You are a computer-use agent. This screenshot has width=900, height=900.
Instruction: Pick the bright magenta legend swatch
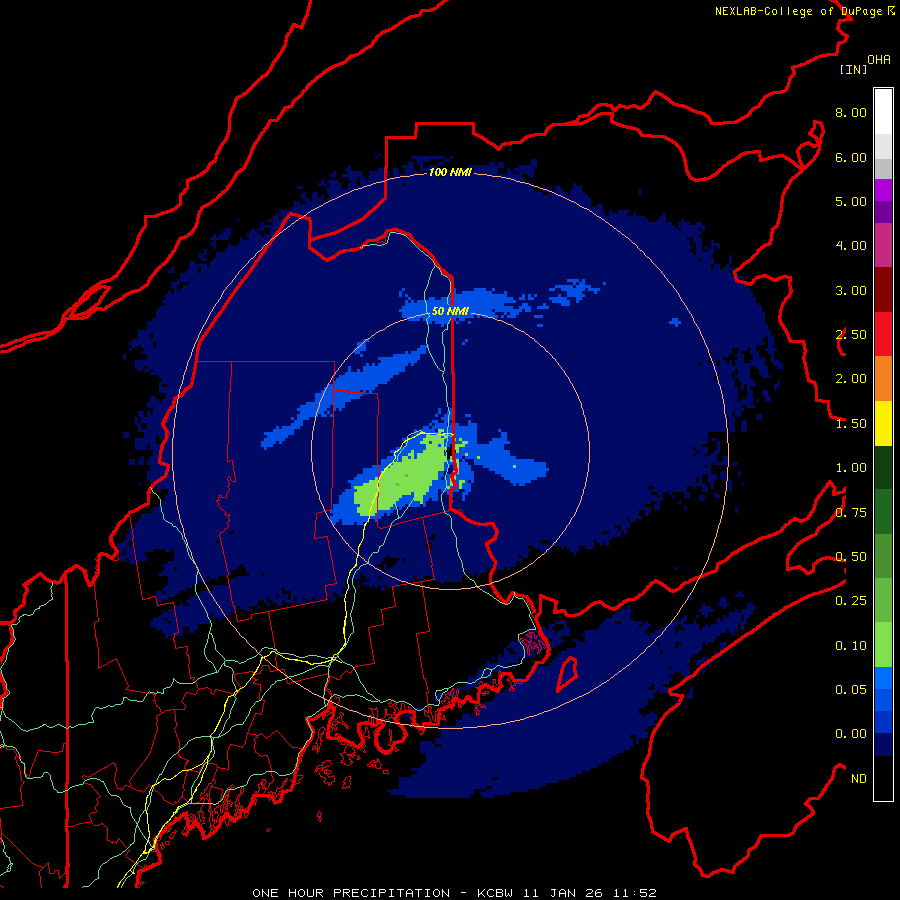[x=883, y=190]
